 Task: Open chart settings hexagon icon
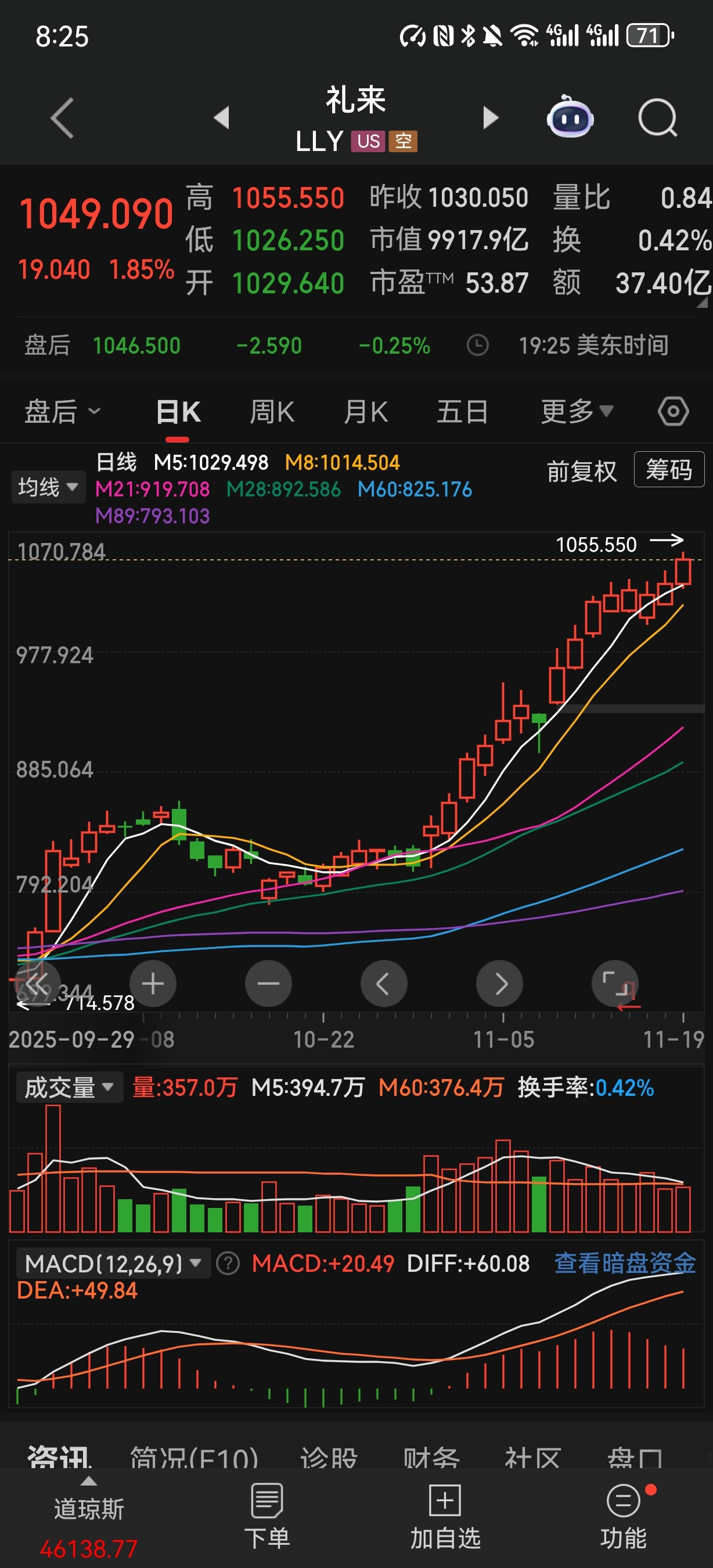tap(674, 412)
